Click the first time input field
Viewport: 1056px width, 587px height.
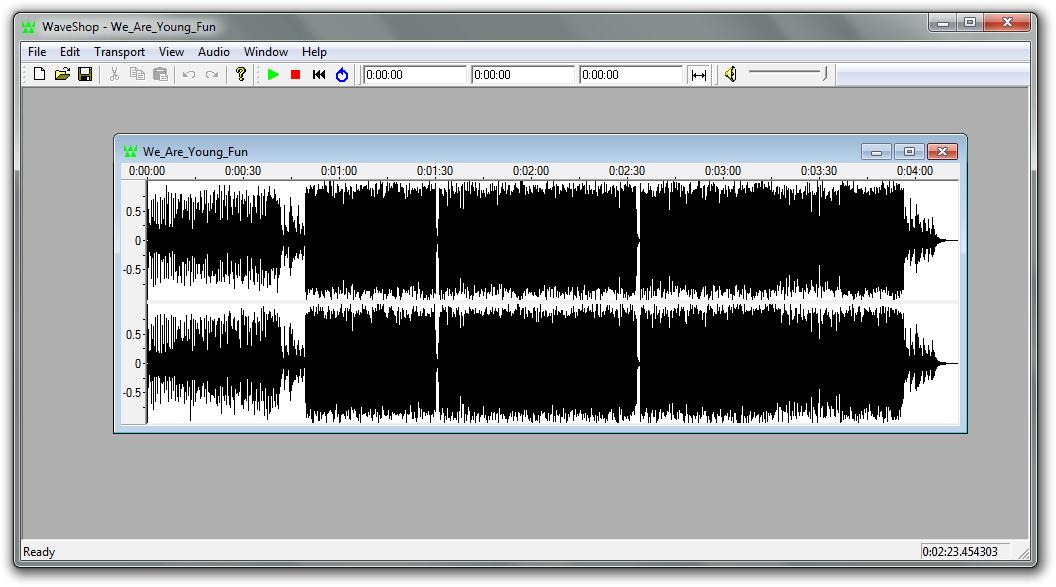click(x=415, y=75)
